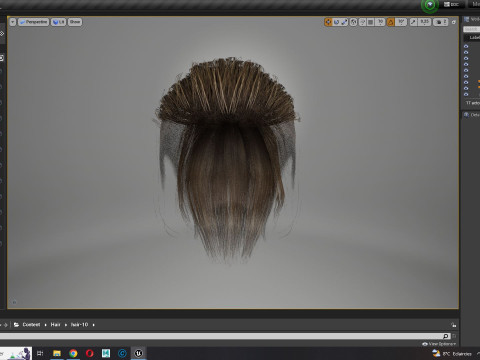
Task: Open Opera browser from the taskbar
Action: point(90,353)
